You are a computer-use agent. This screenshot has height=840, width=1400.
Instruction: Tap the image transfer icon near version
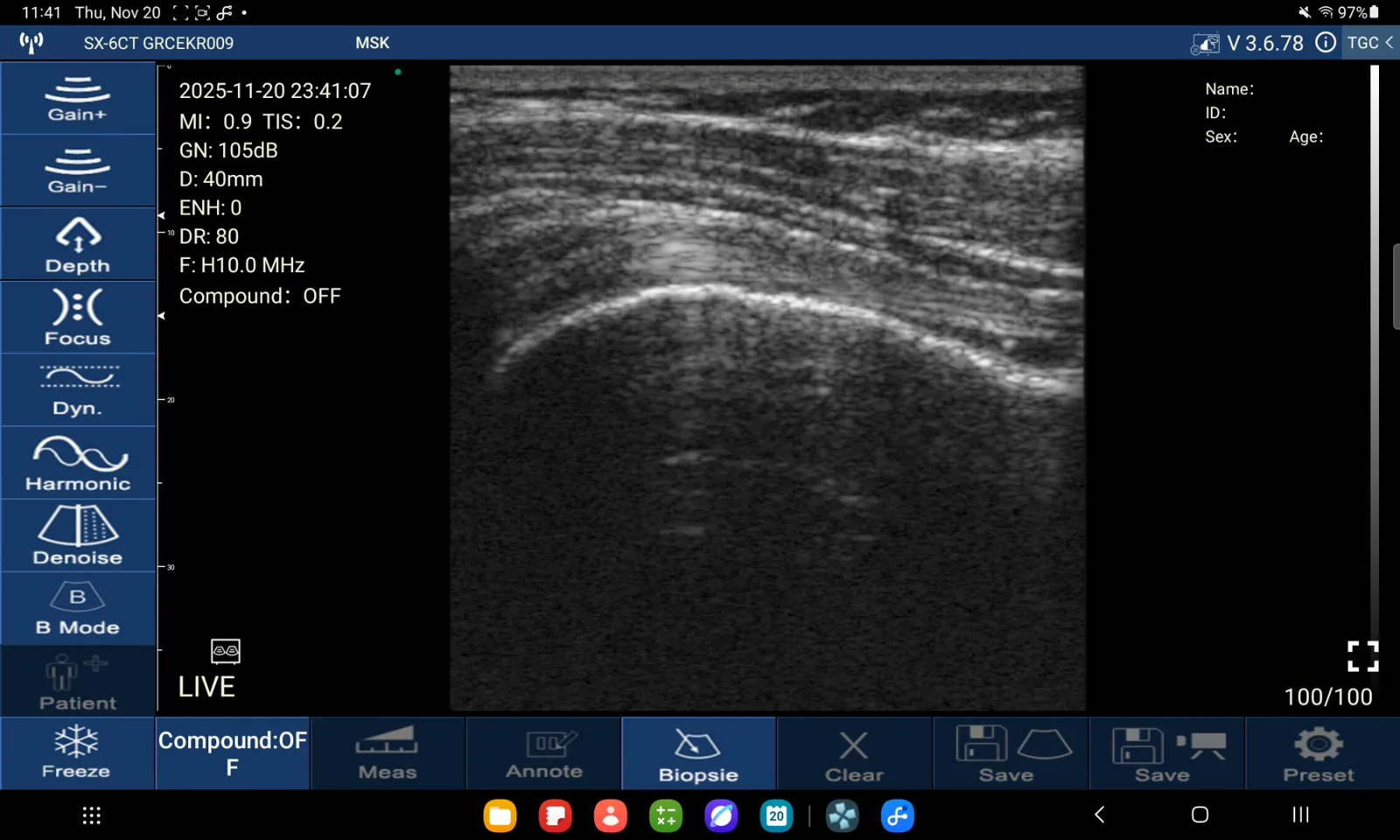pos(1205,44)
